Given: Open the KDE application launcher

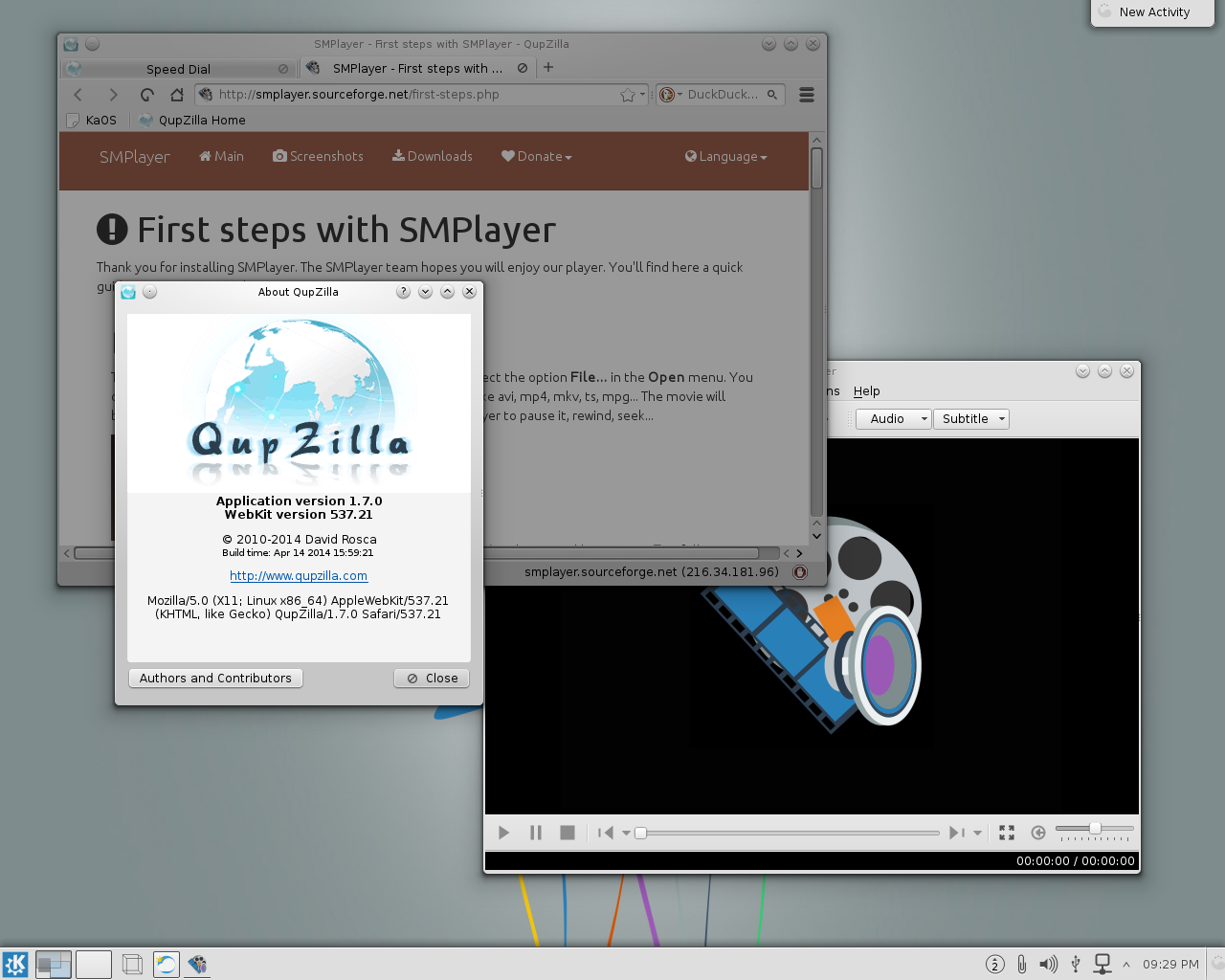Looking at the screenshot, I should [15, 964].
